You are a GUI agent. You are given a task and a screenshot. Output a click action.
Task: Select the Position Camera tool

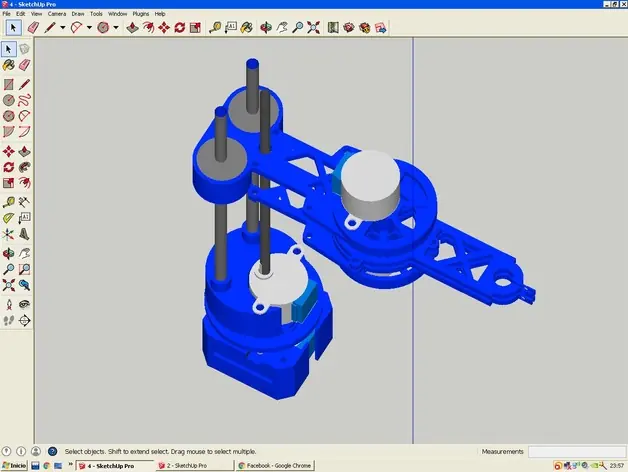pyautogui.click(x=8, y=305)
